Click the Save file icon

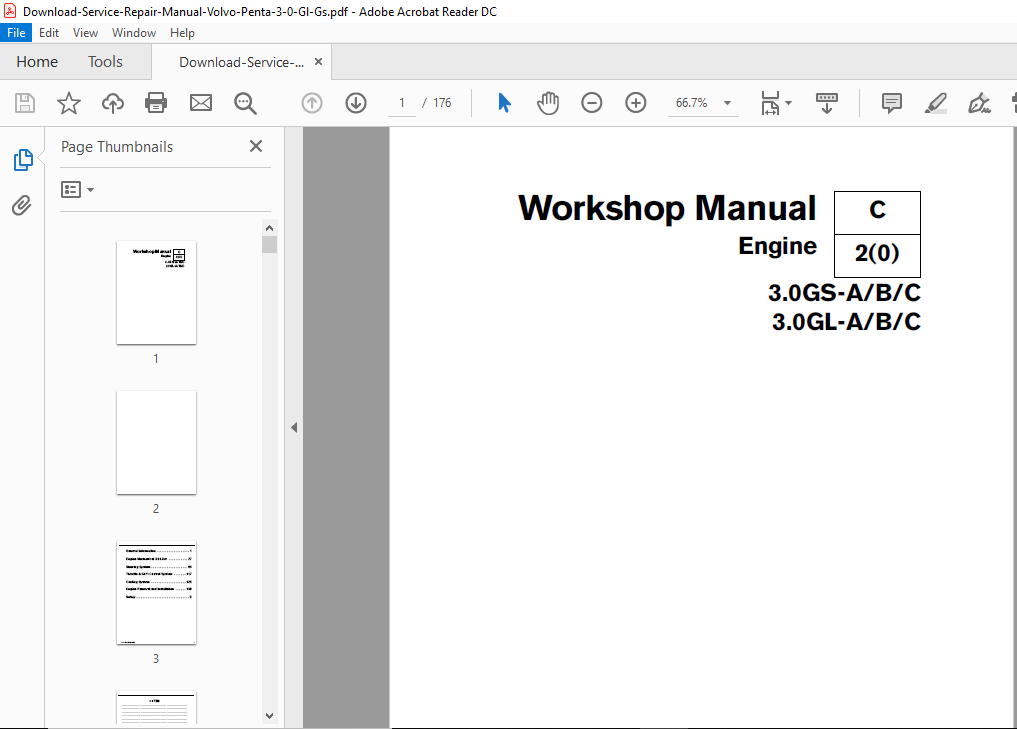[x=25, y=103]
